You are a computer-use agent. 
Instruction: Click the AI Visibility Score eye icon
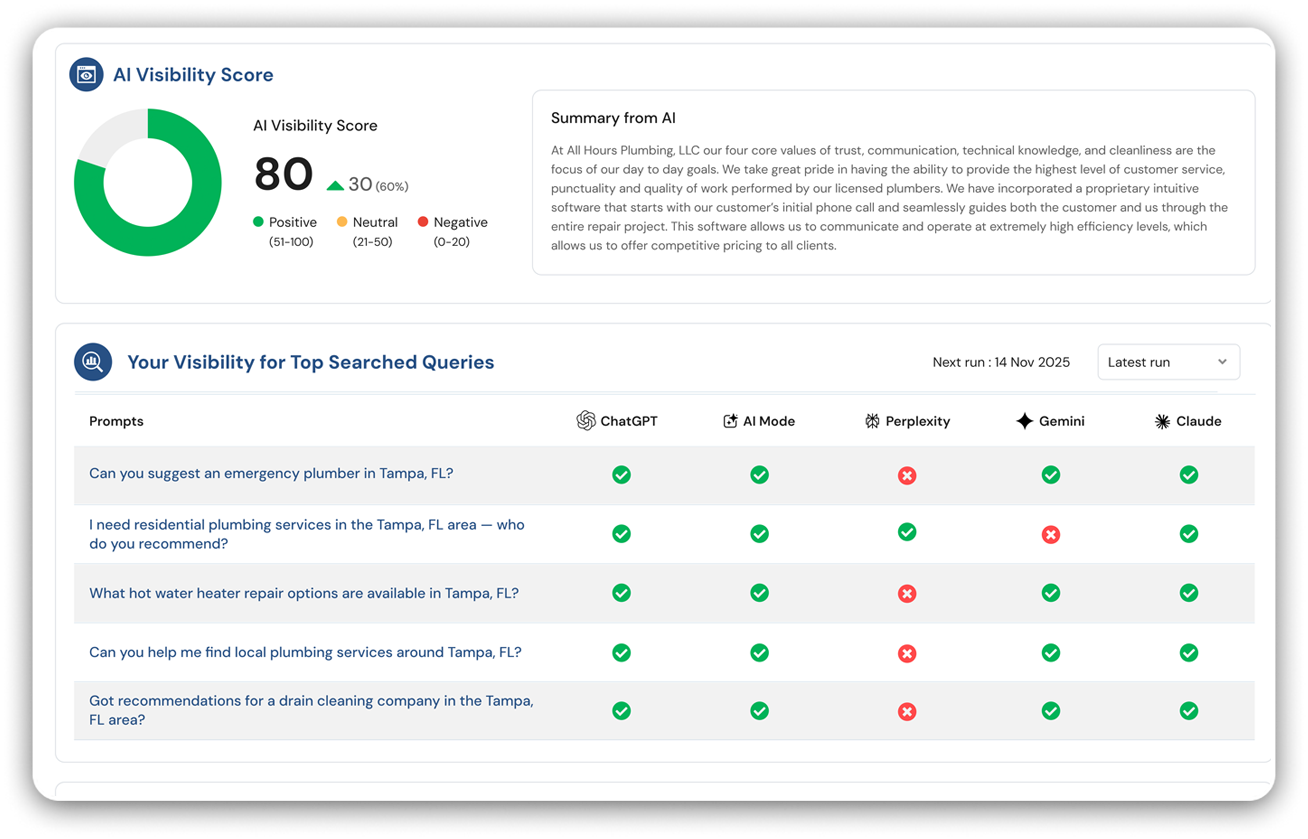coord(86,75)
